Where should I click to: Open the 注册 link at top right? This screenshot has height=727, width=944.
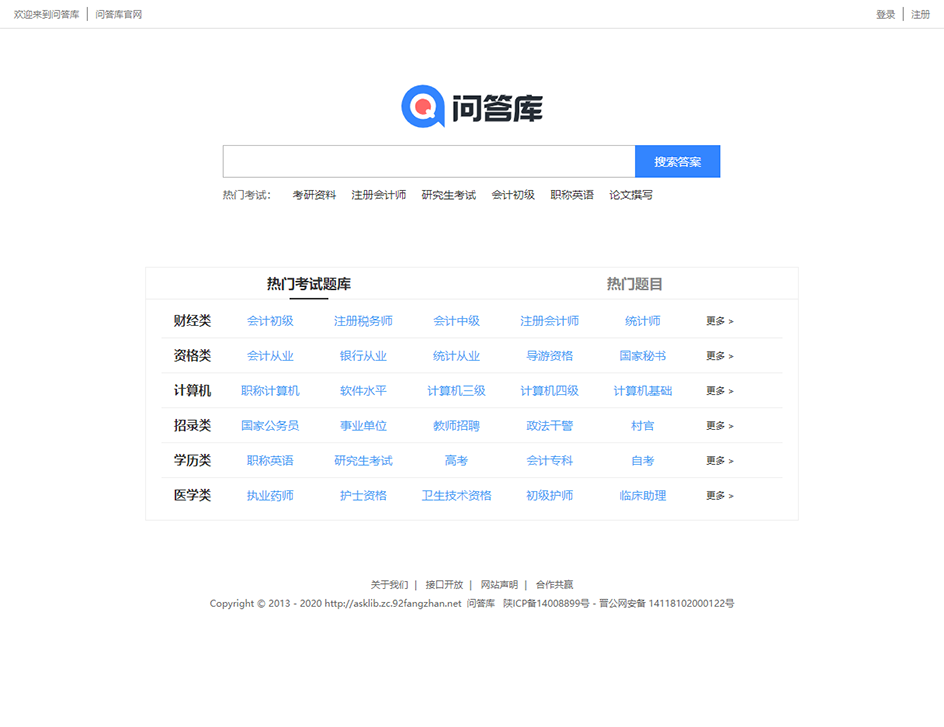click(x=920, y=14)
